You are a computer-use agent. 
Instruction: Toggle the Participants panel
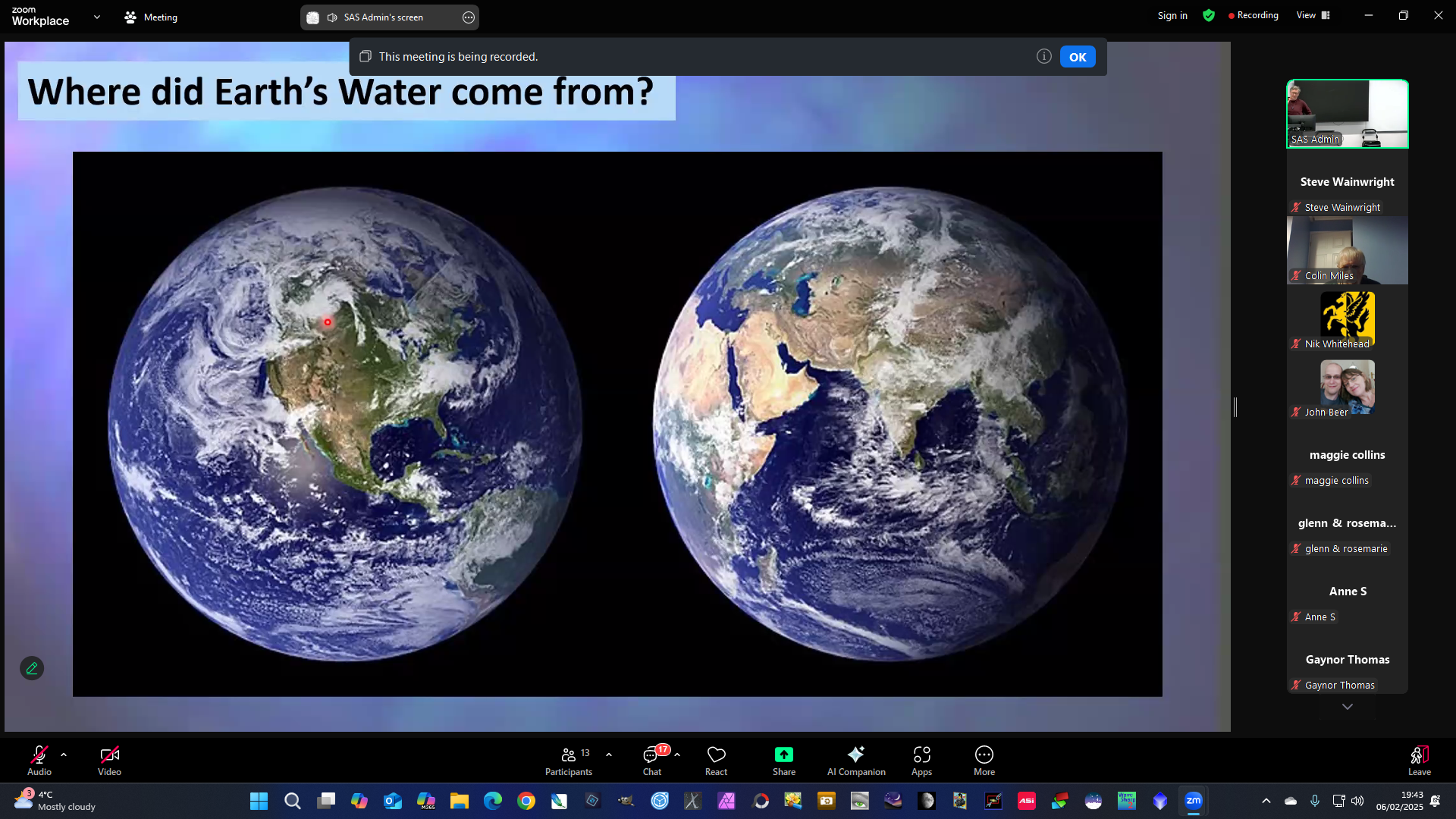pyautogui.click(x=568, y=760)
